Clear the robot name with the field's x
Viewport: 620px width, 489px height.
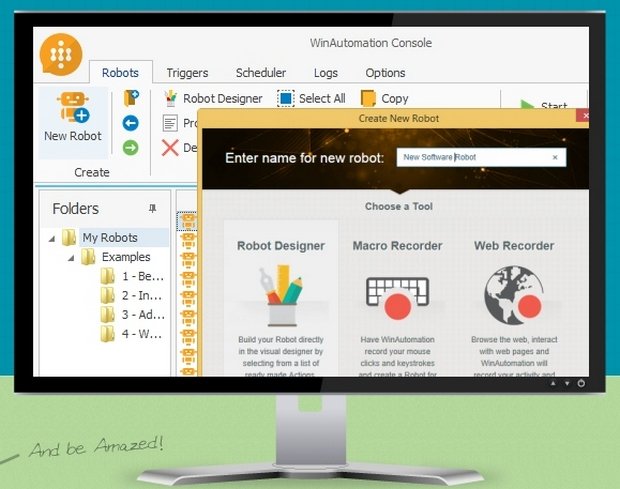[555, 157]
